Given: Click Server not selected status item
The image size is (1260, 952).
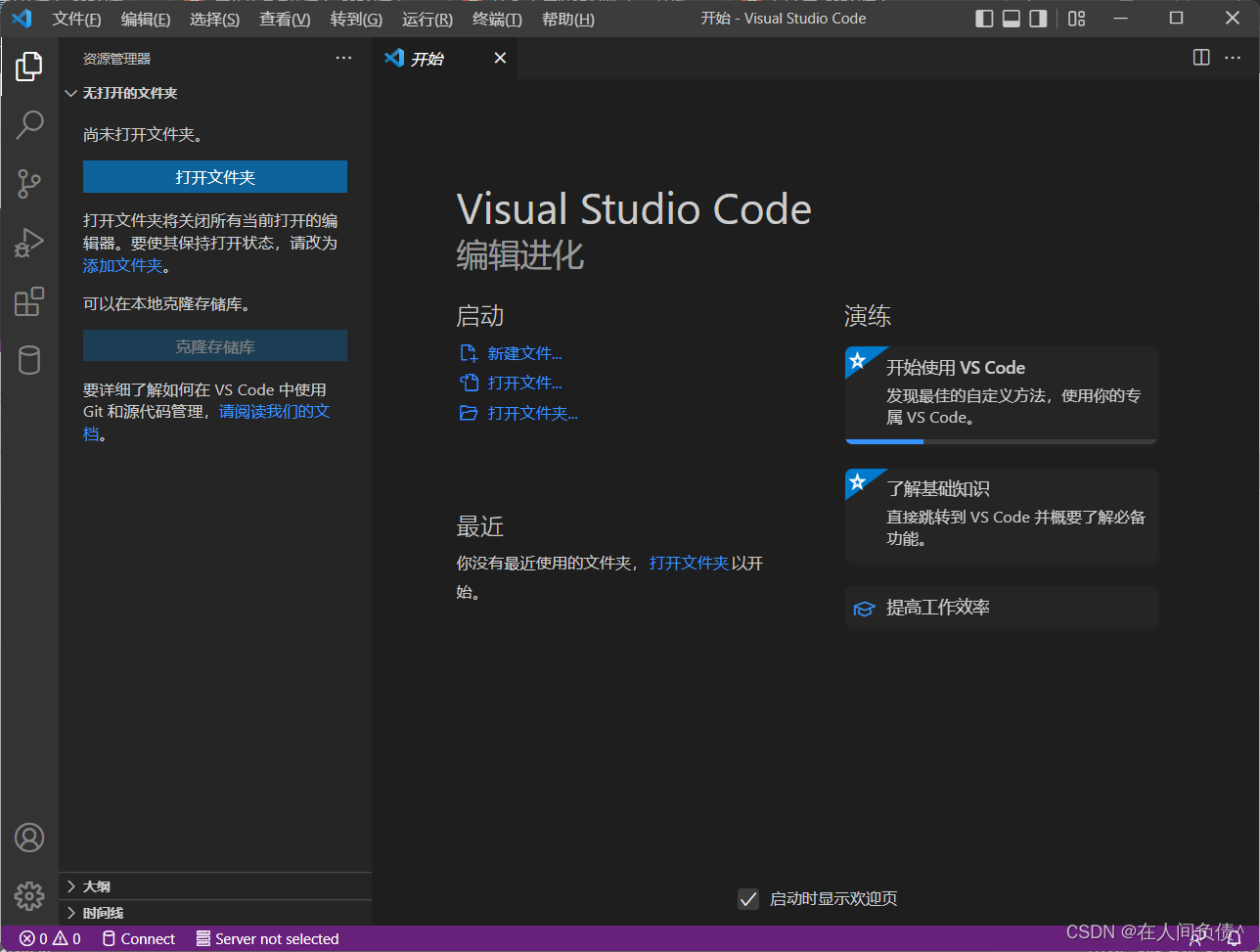Looking at the screenshot, I should coord(267,938).
